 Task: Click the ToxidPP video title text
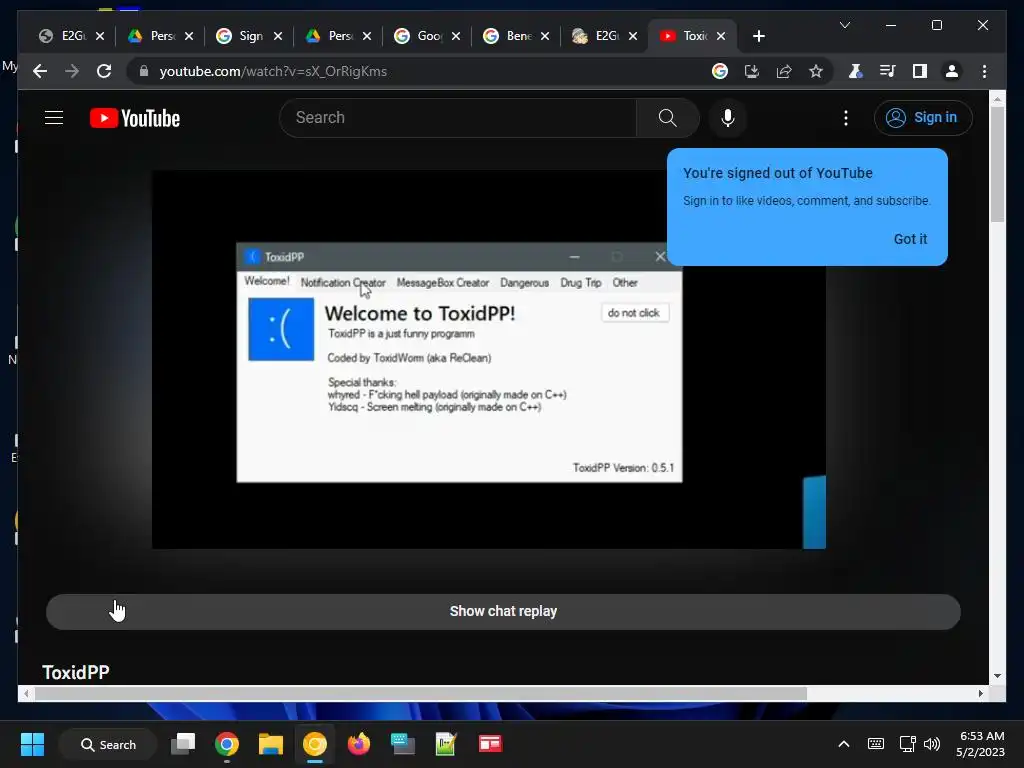point(76,672)
